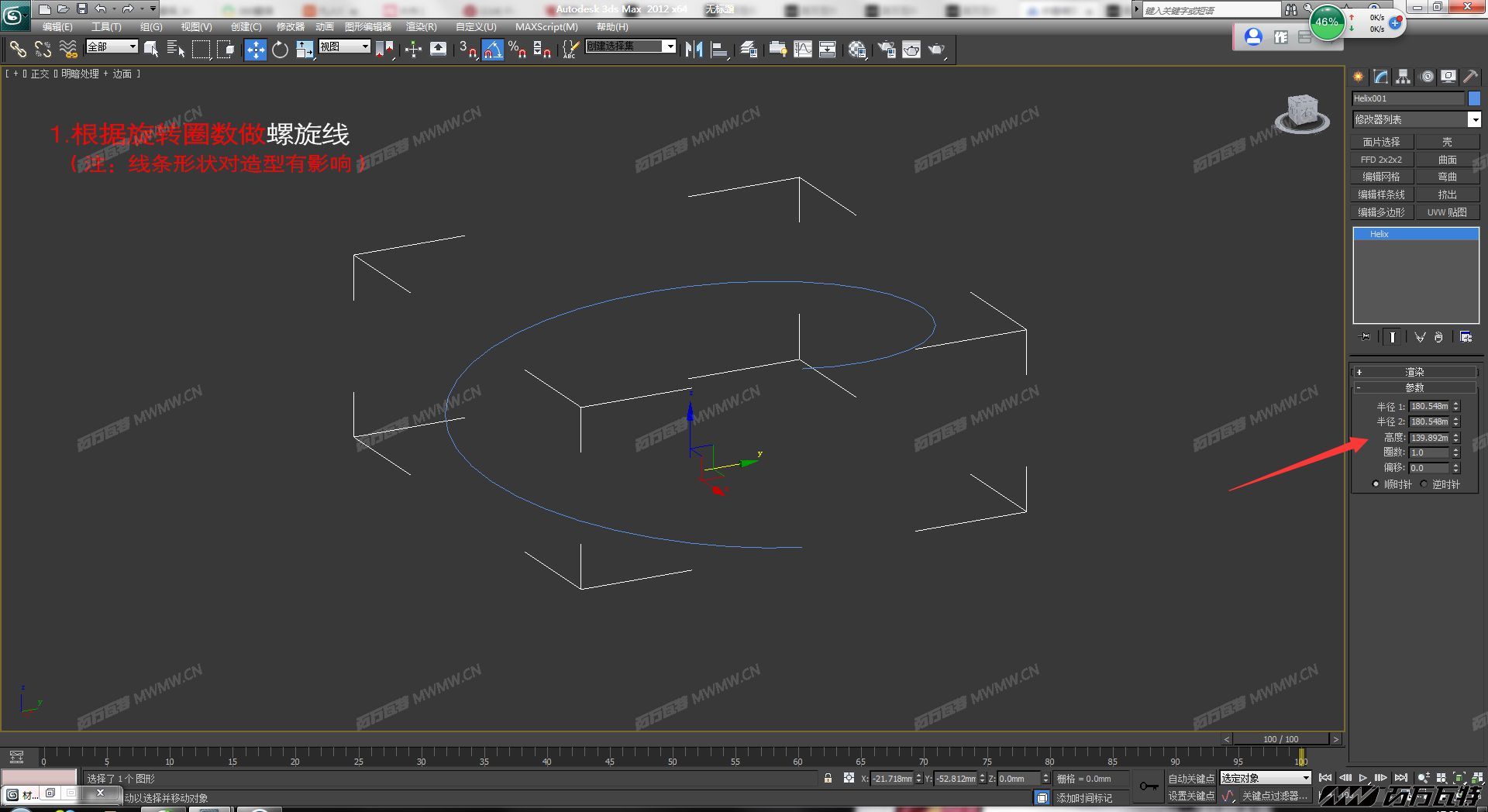Screen dimensions: 1488x812
Task: Activate Select and Move tool
Action: 255,50
